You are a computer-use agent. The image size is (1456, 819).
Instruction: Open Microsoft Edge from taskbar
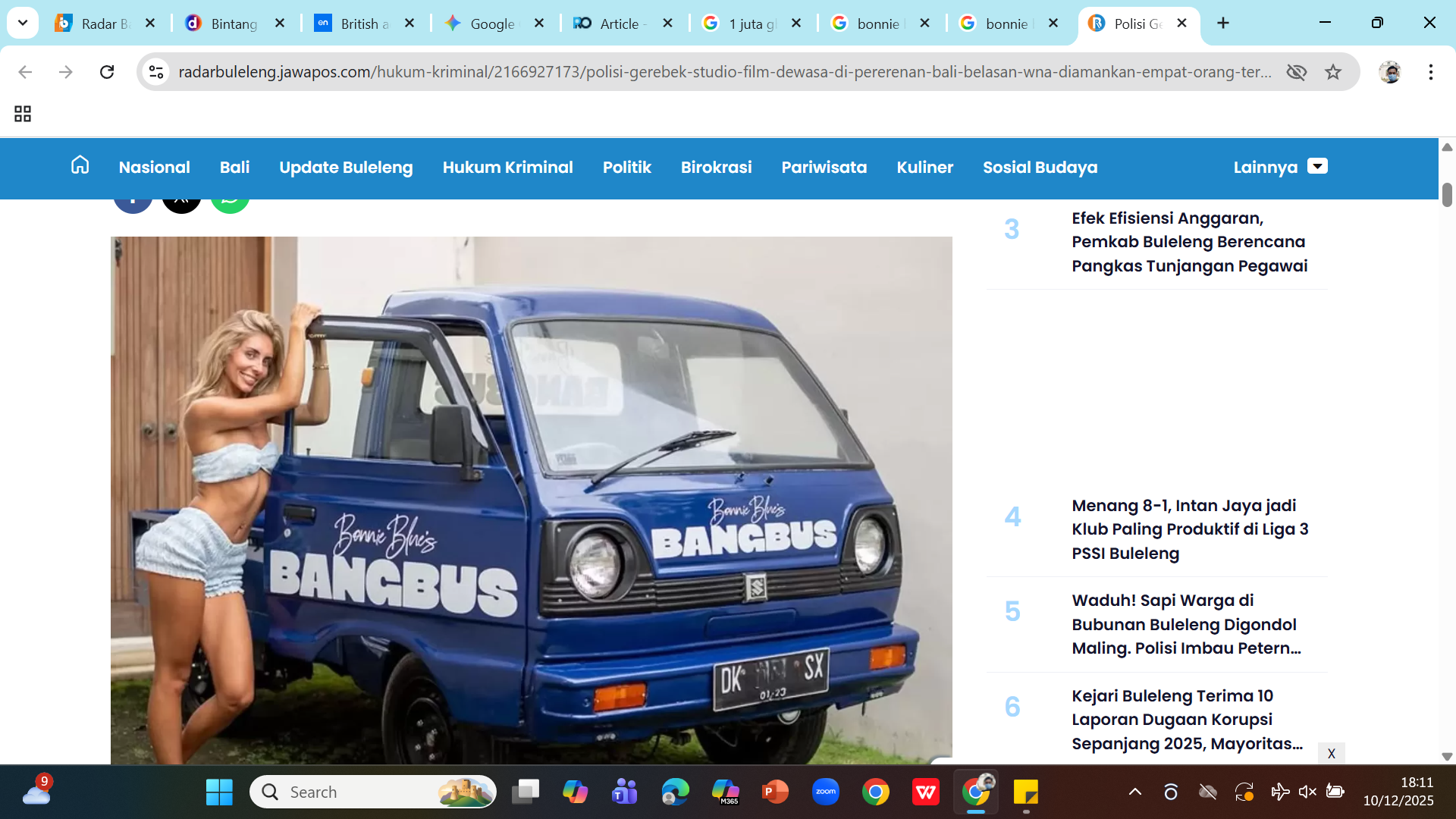pos(674,792)
